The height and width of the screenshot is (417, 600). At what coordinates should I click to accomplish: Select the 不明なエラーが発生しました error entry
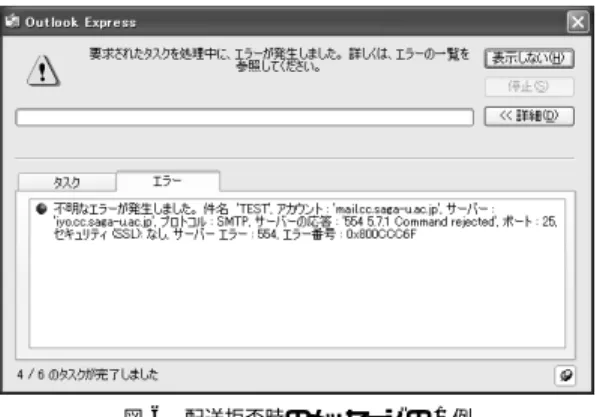coord(296,222)
